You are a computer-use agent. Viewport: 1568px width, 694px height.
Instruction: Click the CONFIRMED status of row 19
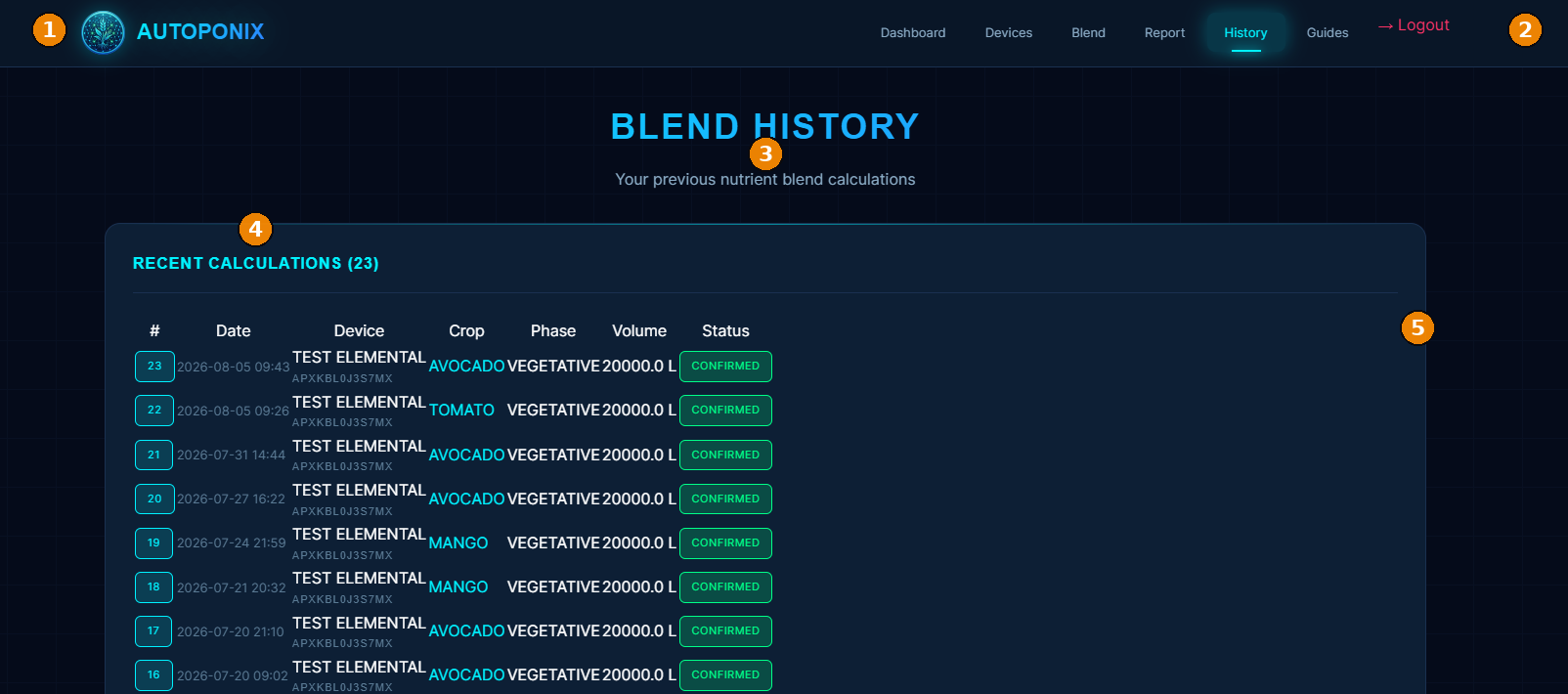725,542
